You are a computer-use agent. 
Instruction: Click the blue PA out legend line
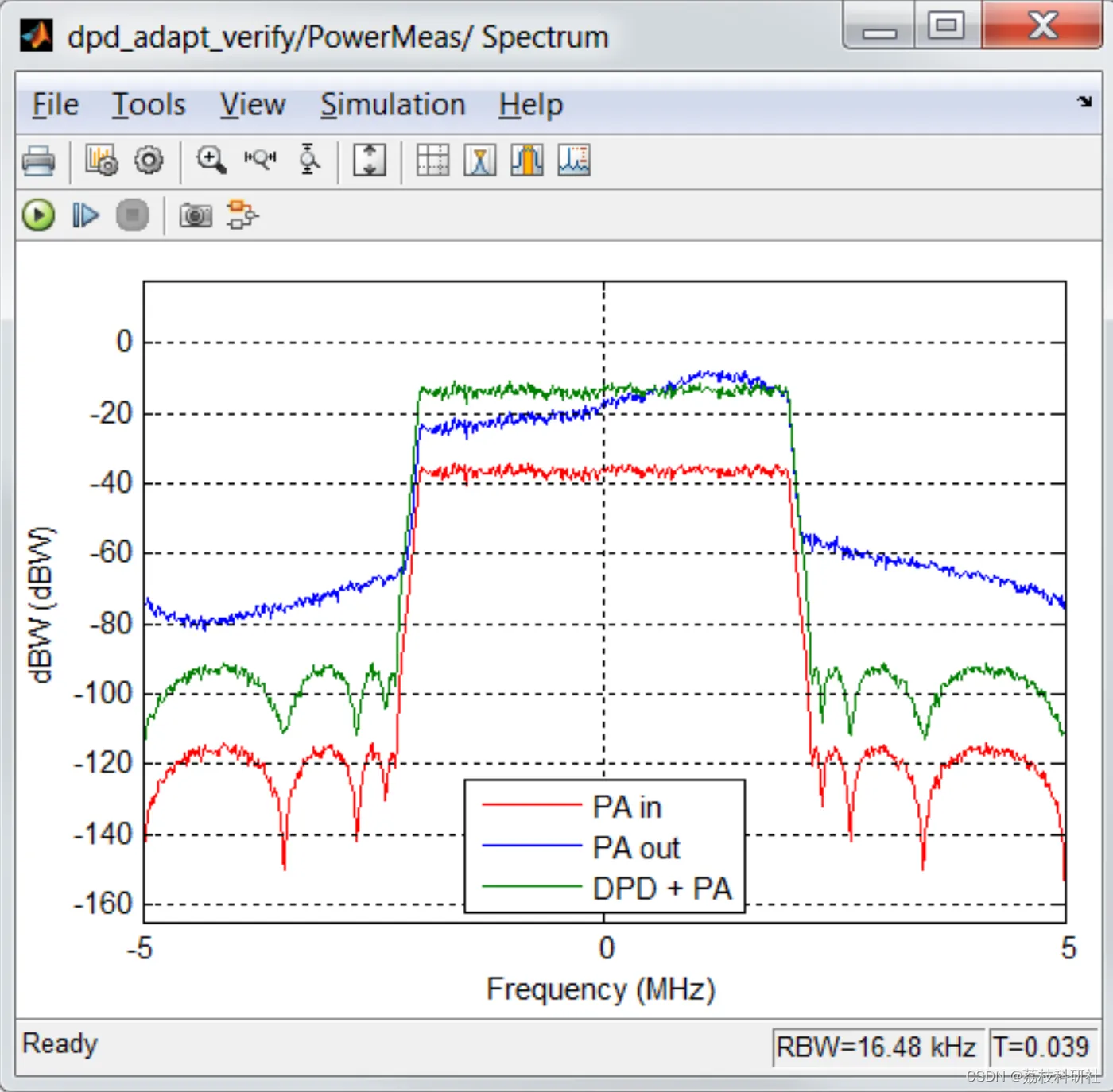[532, 846]
